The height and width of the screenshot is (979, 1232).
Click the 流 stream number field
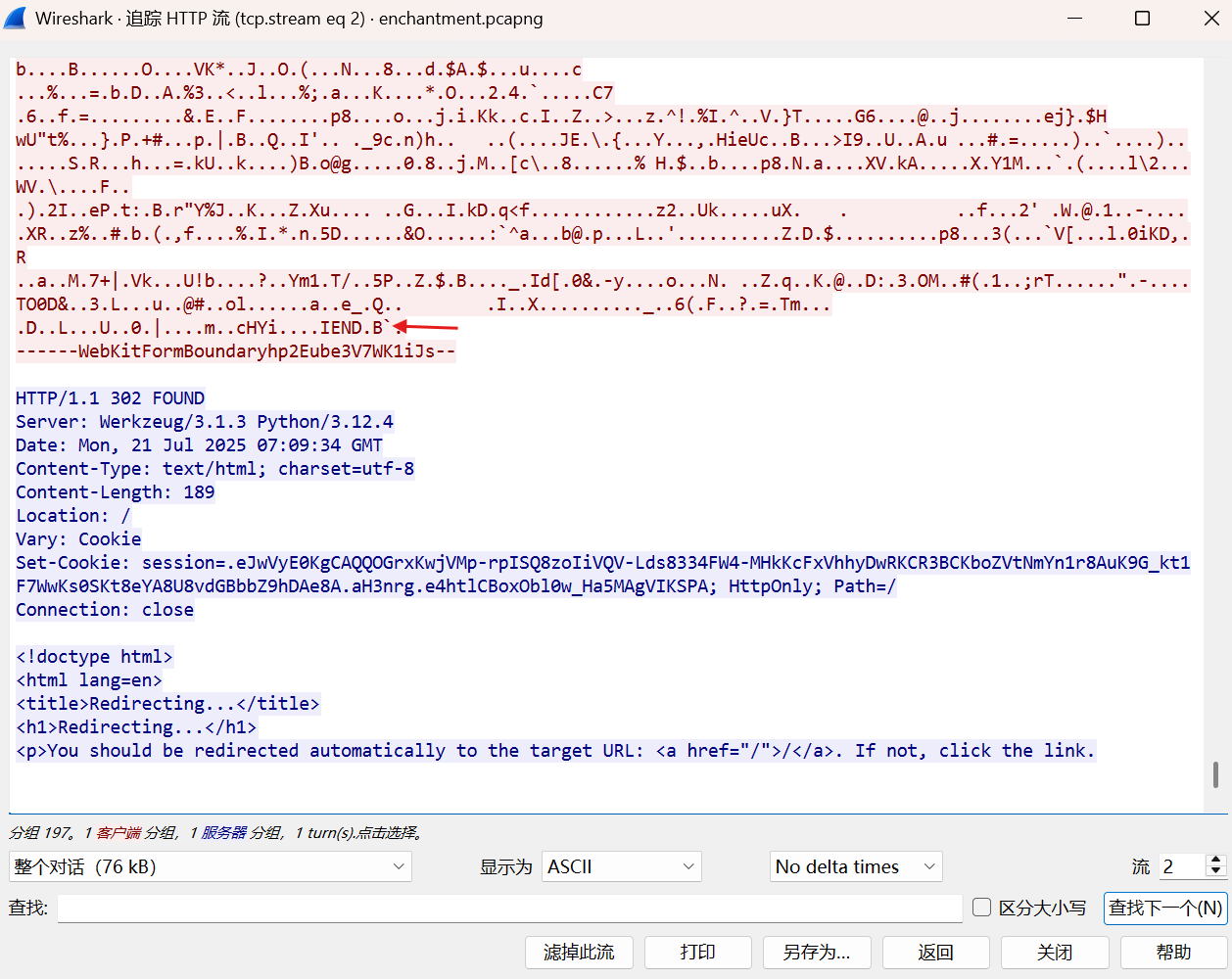coord(1181,866)
